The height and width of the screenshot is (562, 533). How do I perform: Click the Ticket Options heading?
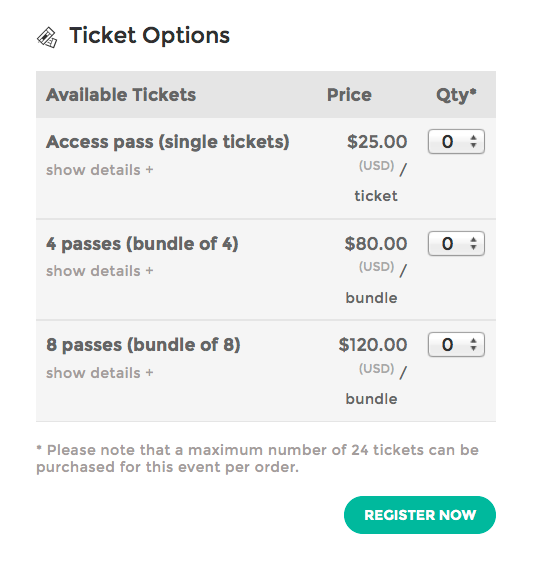[x=149, y=36]
